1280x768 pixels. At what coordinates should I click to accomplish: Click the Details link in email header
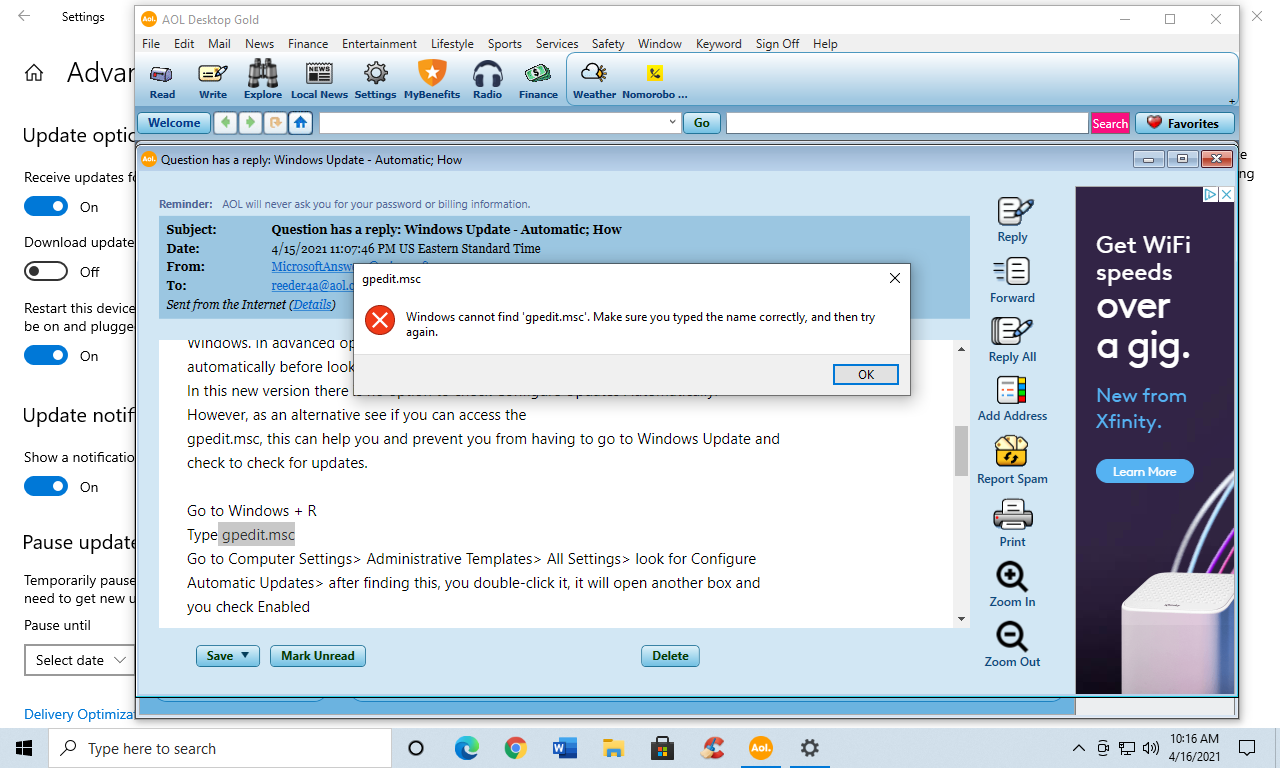[312, 304]
